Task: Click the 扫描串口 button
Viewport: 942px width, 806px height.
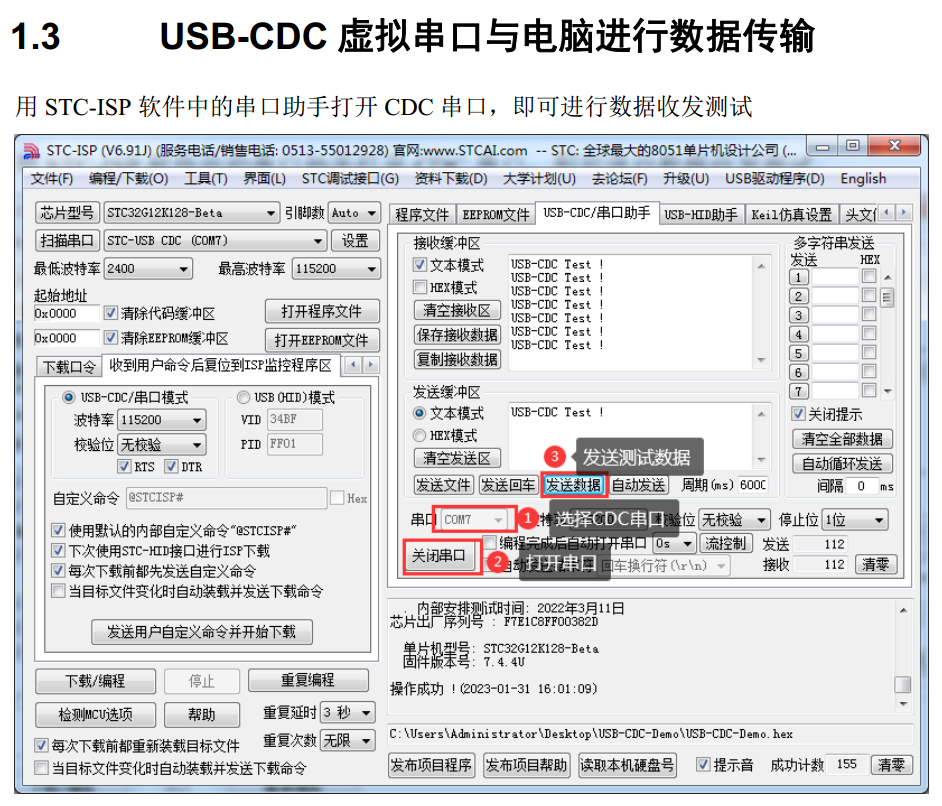Action: (x=67, y=241)
